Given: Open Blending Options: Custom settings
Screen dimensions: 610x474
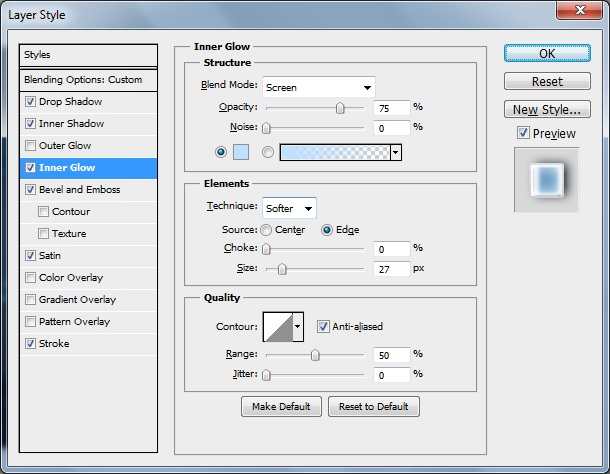Looking at the screenshot, I should tap(88, 80).
